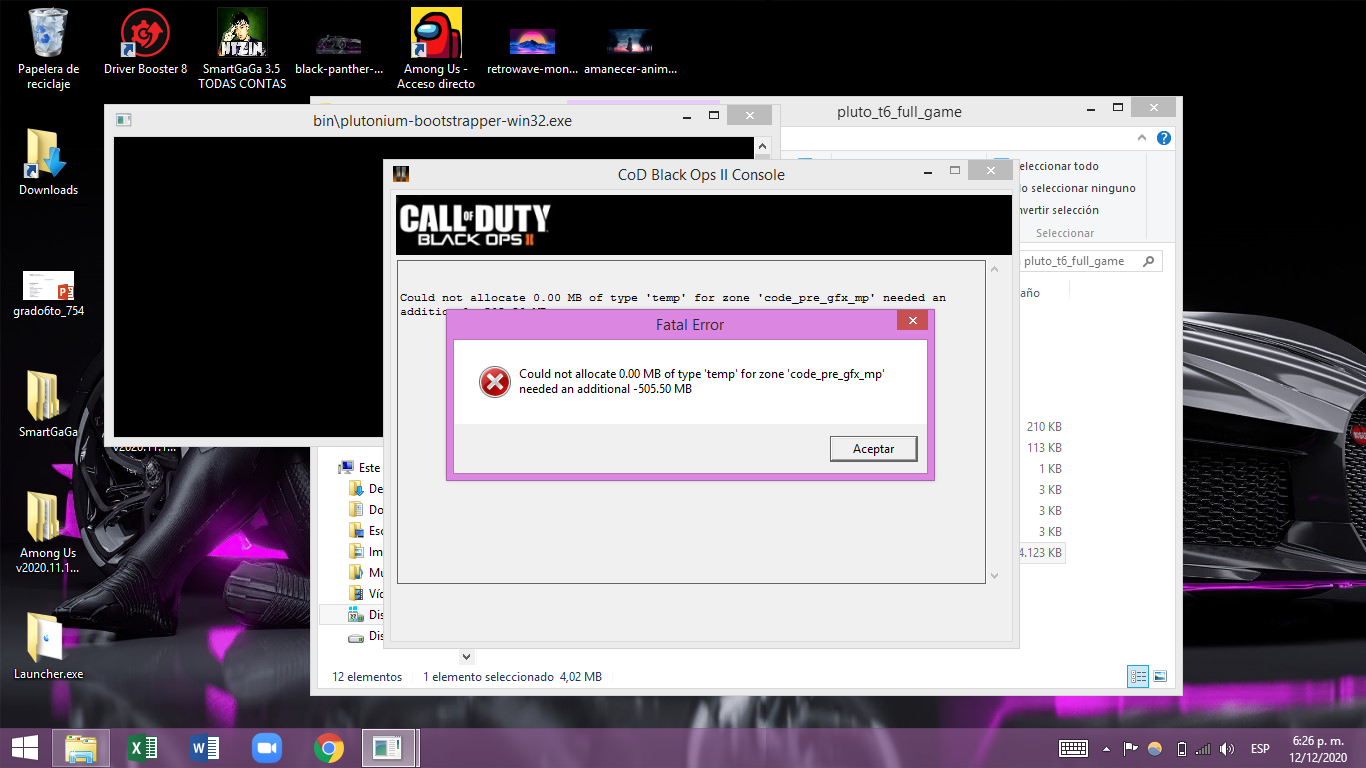This screenshot has height=768, width=1366.
Task: Open File Explorer from the taskbar
Action: pos(81,748)
